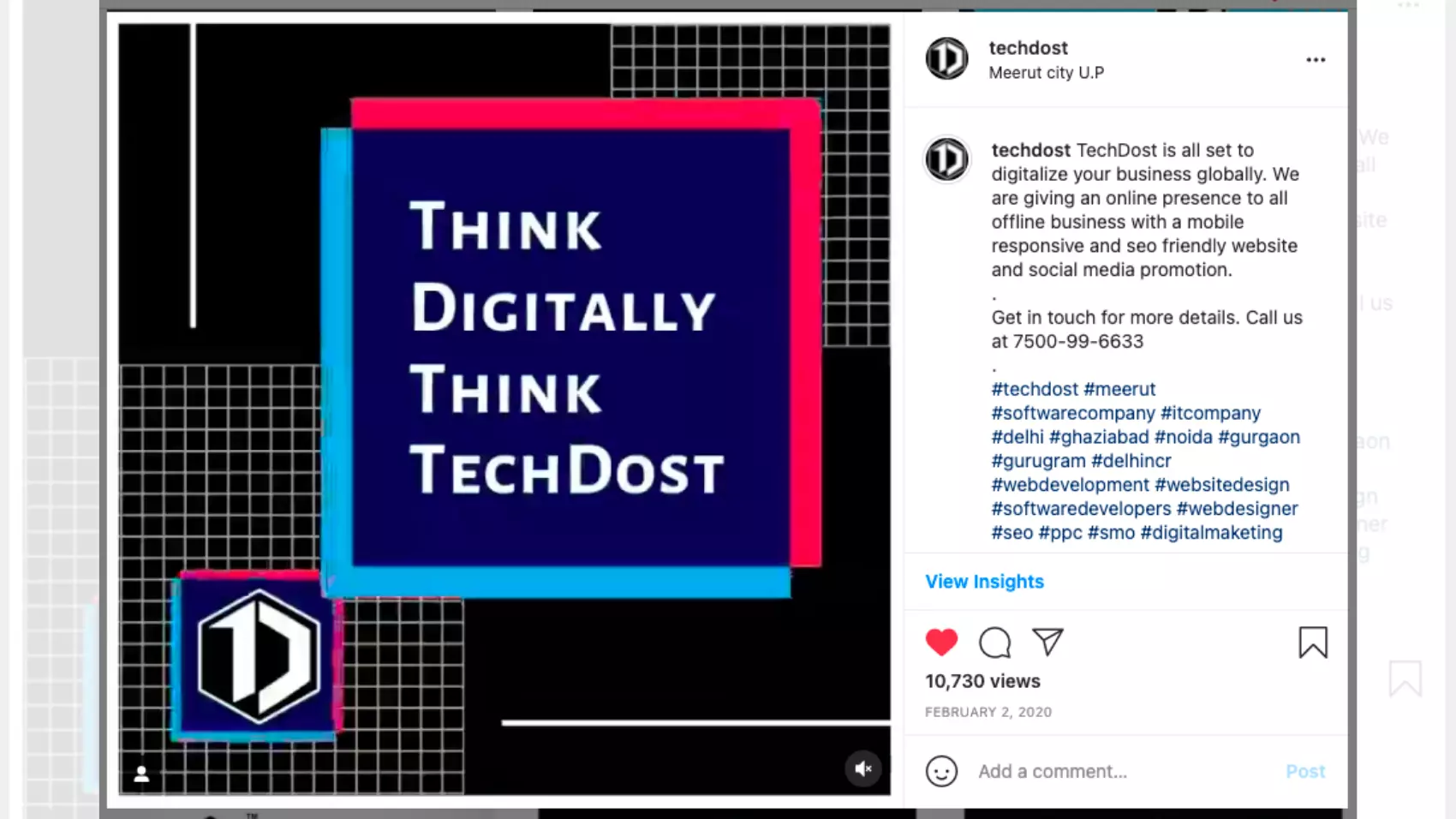The width and height of the screenshot is (1456, 819).
Task: Open the #seo hashtag
Action: (x=1012, y=533)
